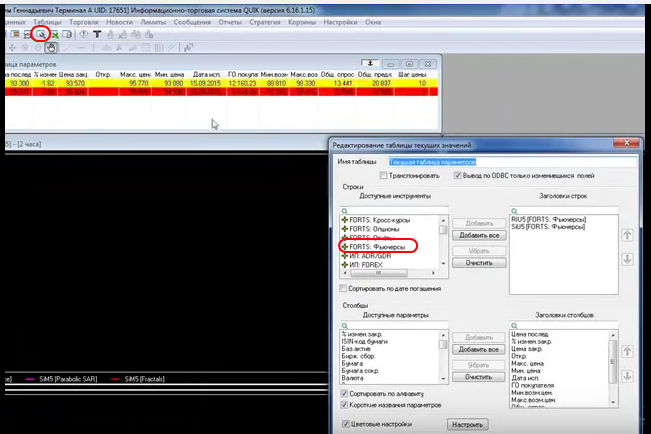This screenshot has height=434, width=651.
Task: Click the create current values table toolbar icon
Action: click(x=41, y=34)
